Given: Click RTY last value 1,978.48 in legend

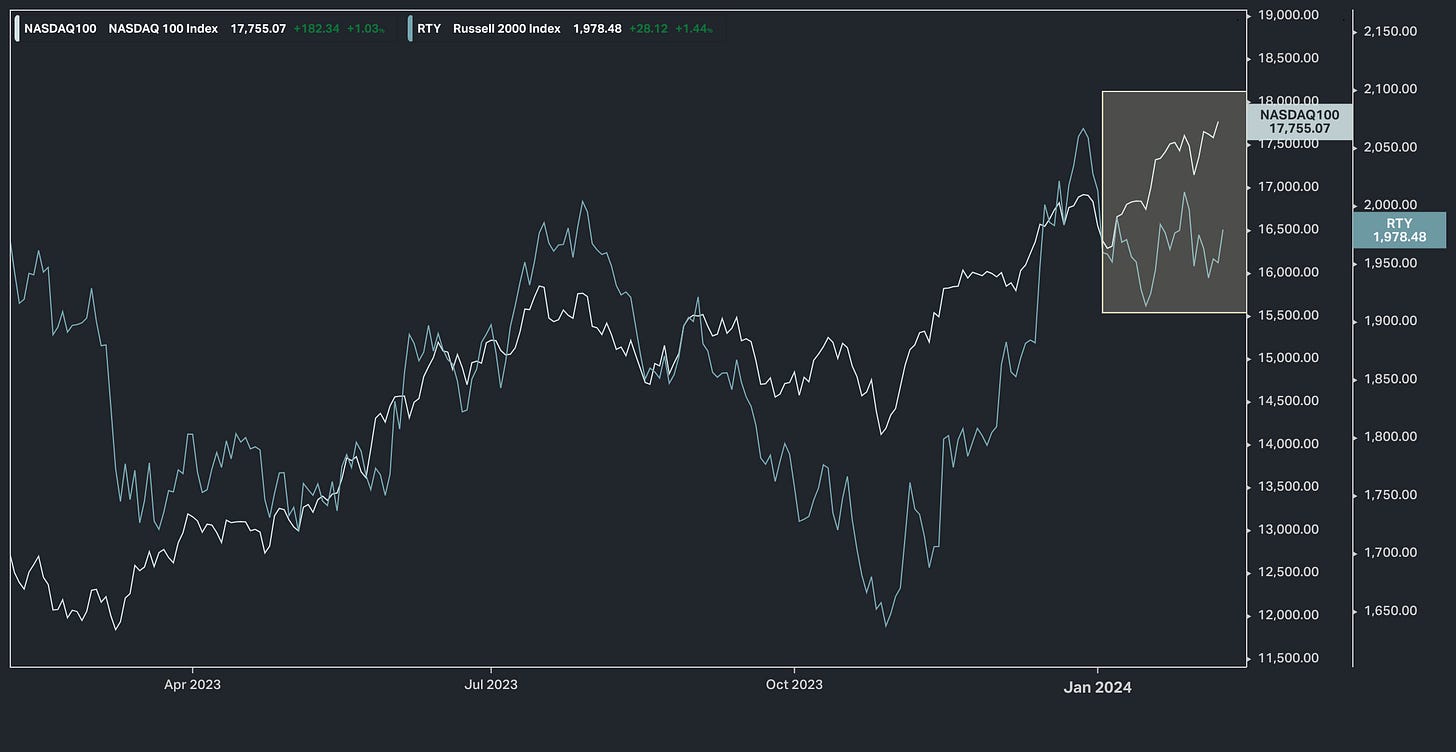Looking at the screenshot, I should click(597, 29).
